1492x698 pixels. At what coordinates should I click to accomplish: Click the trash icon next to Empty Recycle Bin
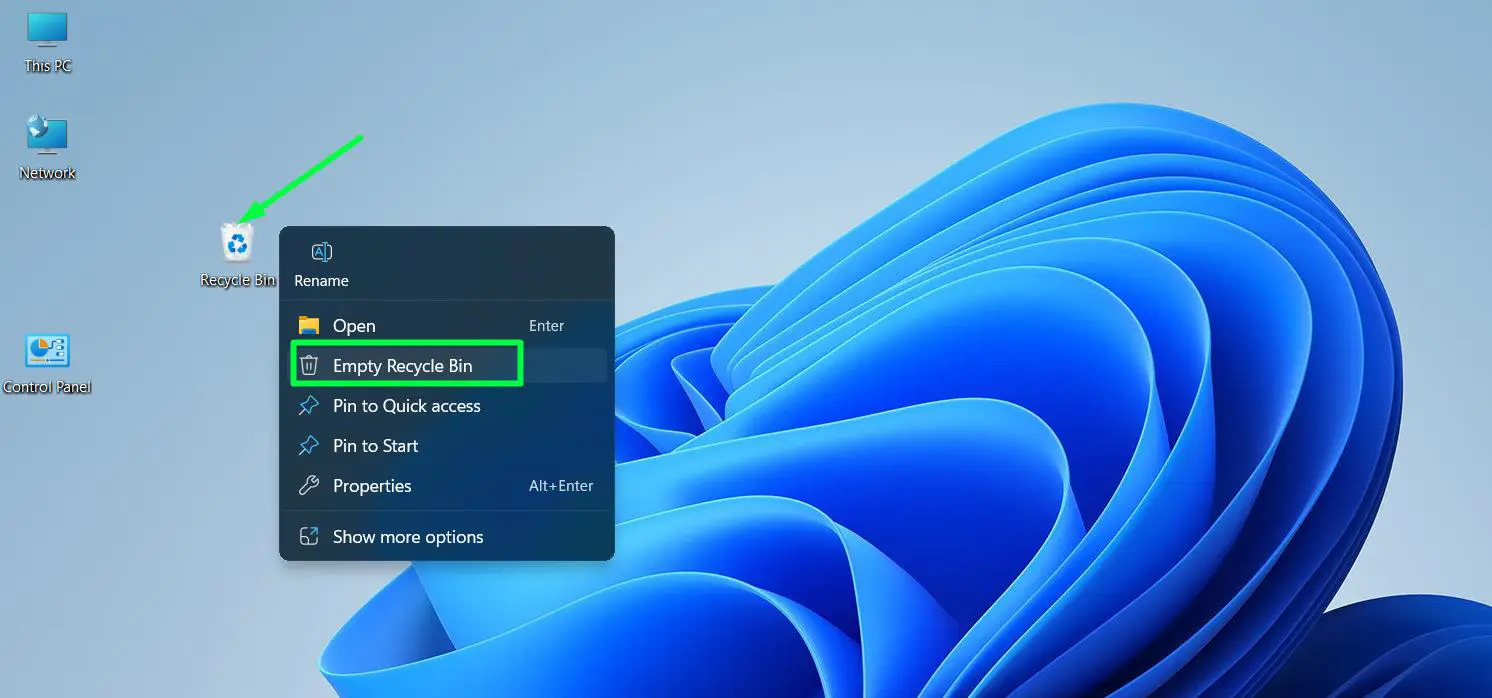point(310,364)
